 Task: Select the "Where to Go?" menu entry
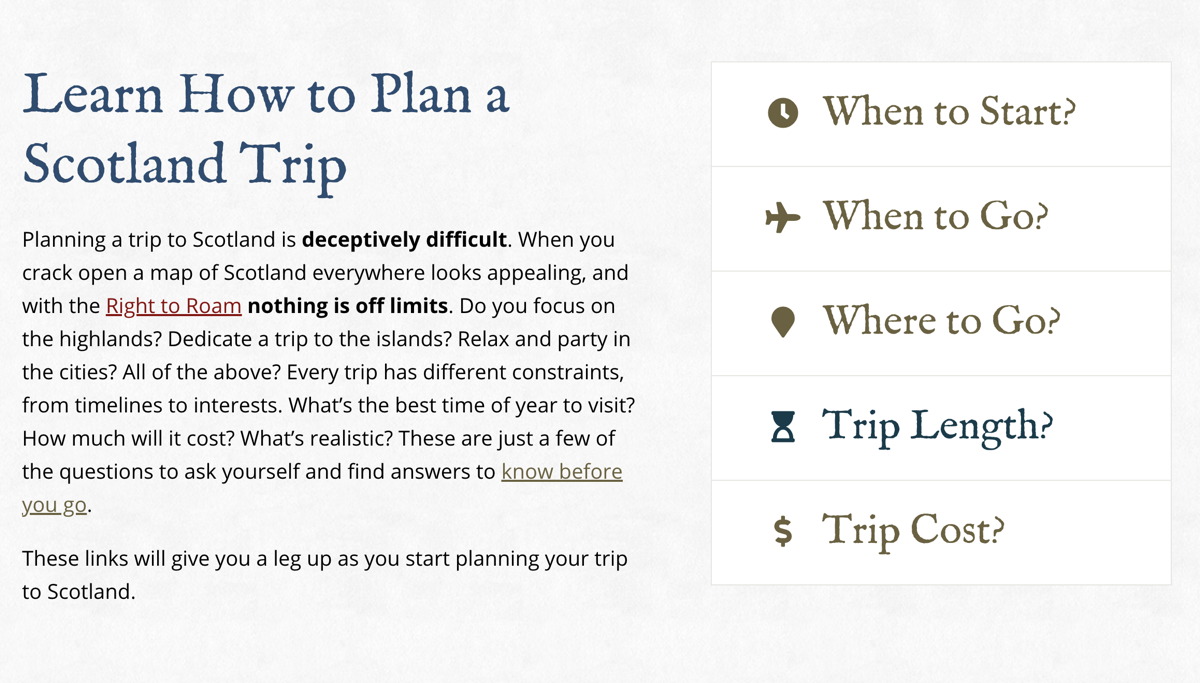pos(941,323)
